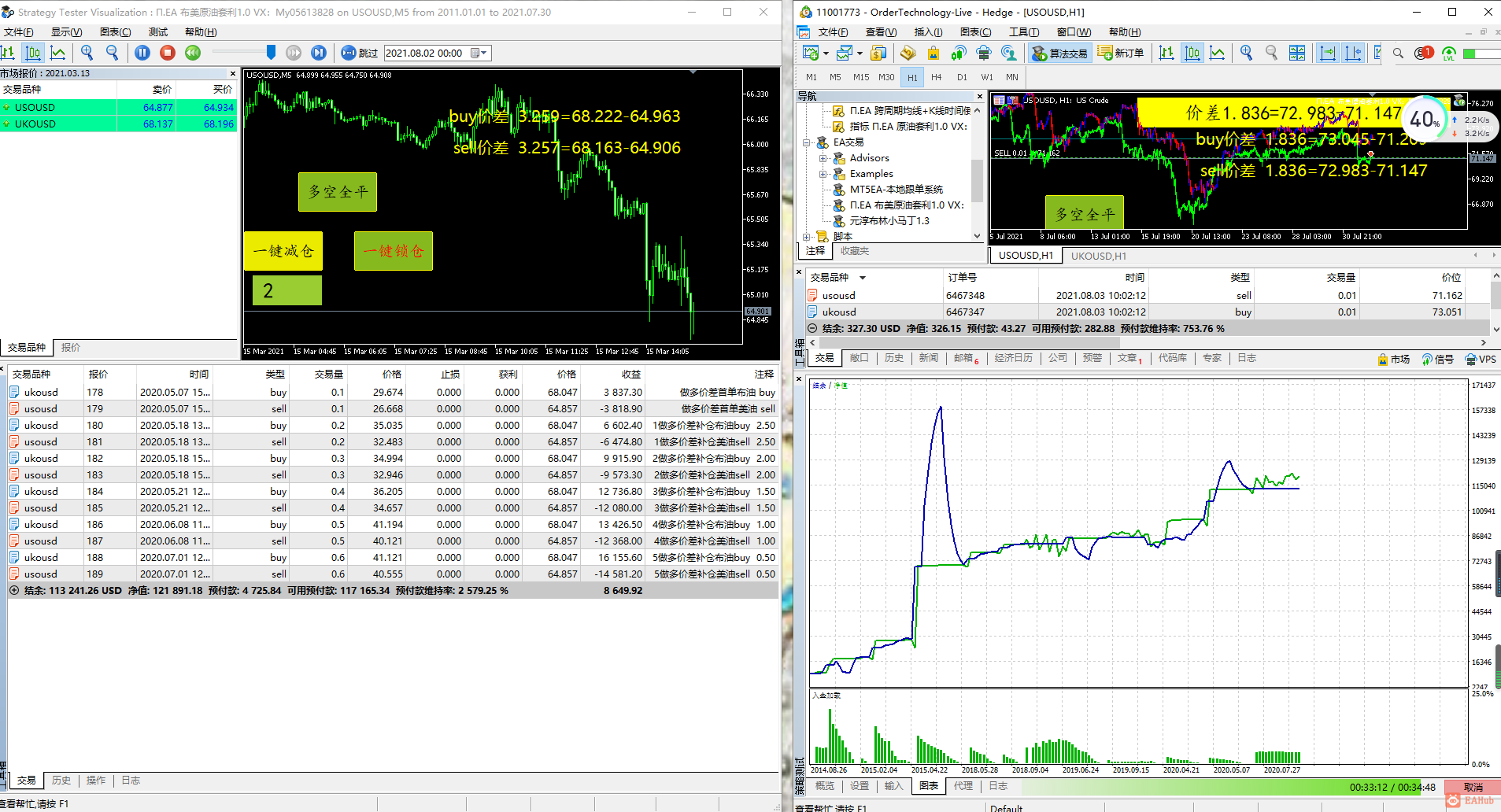This screenshot has width=1501, height=812.
Task: Open search with the magnifier icon
Action: pos(1398,53)
